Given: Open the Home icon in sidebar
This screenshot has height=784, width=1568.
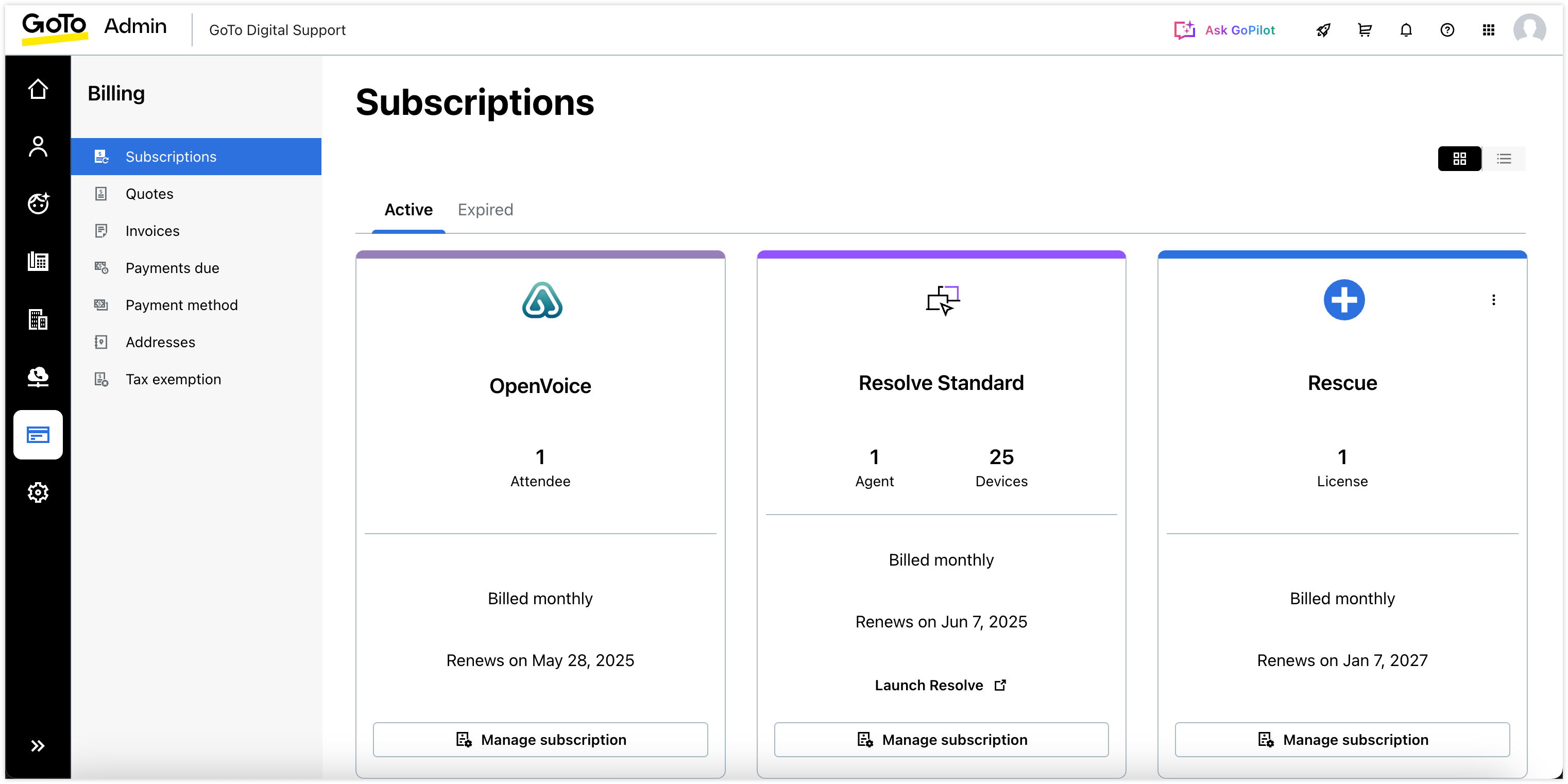Looking at the screenshot, I should (38, 90).
